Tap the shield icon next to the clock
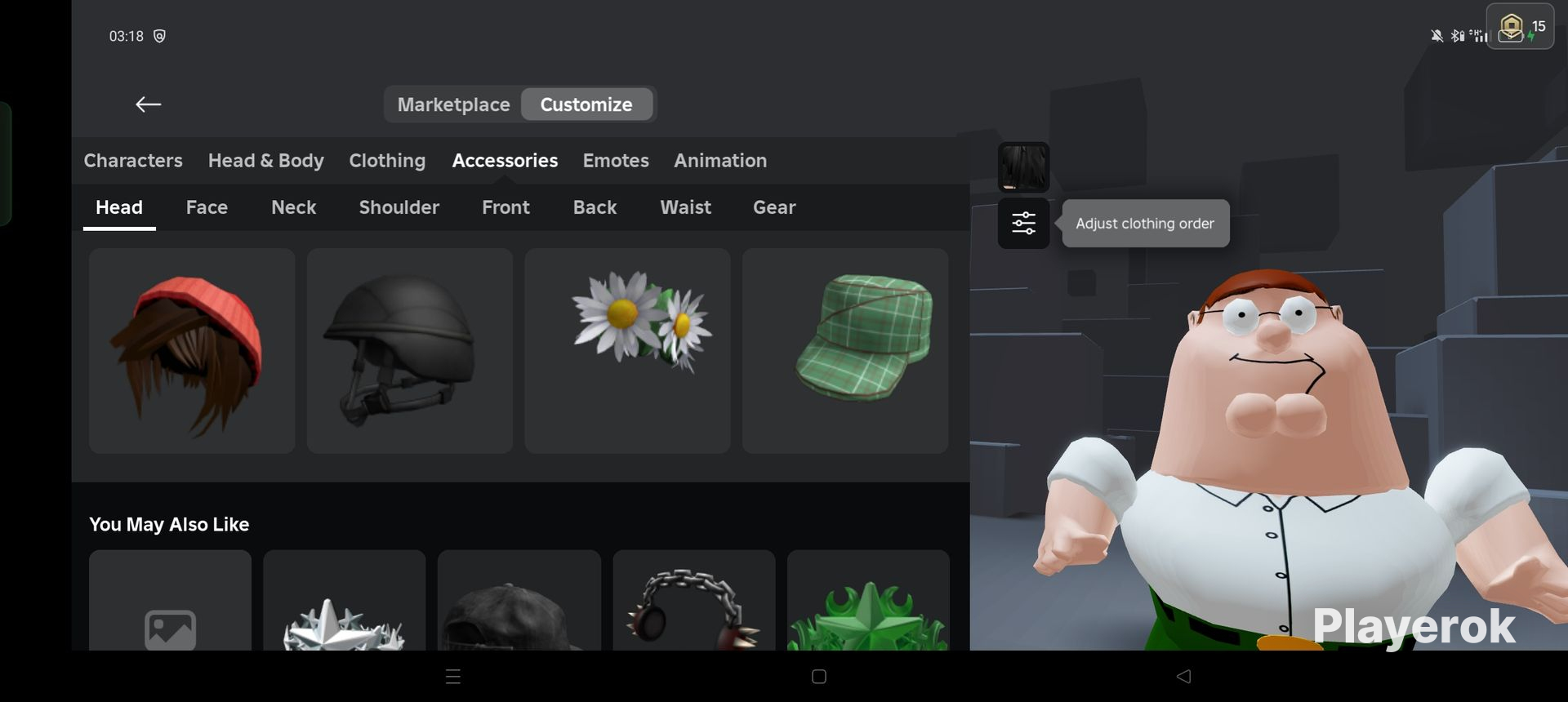1568x702 pixels. click(159, 36)
